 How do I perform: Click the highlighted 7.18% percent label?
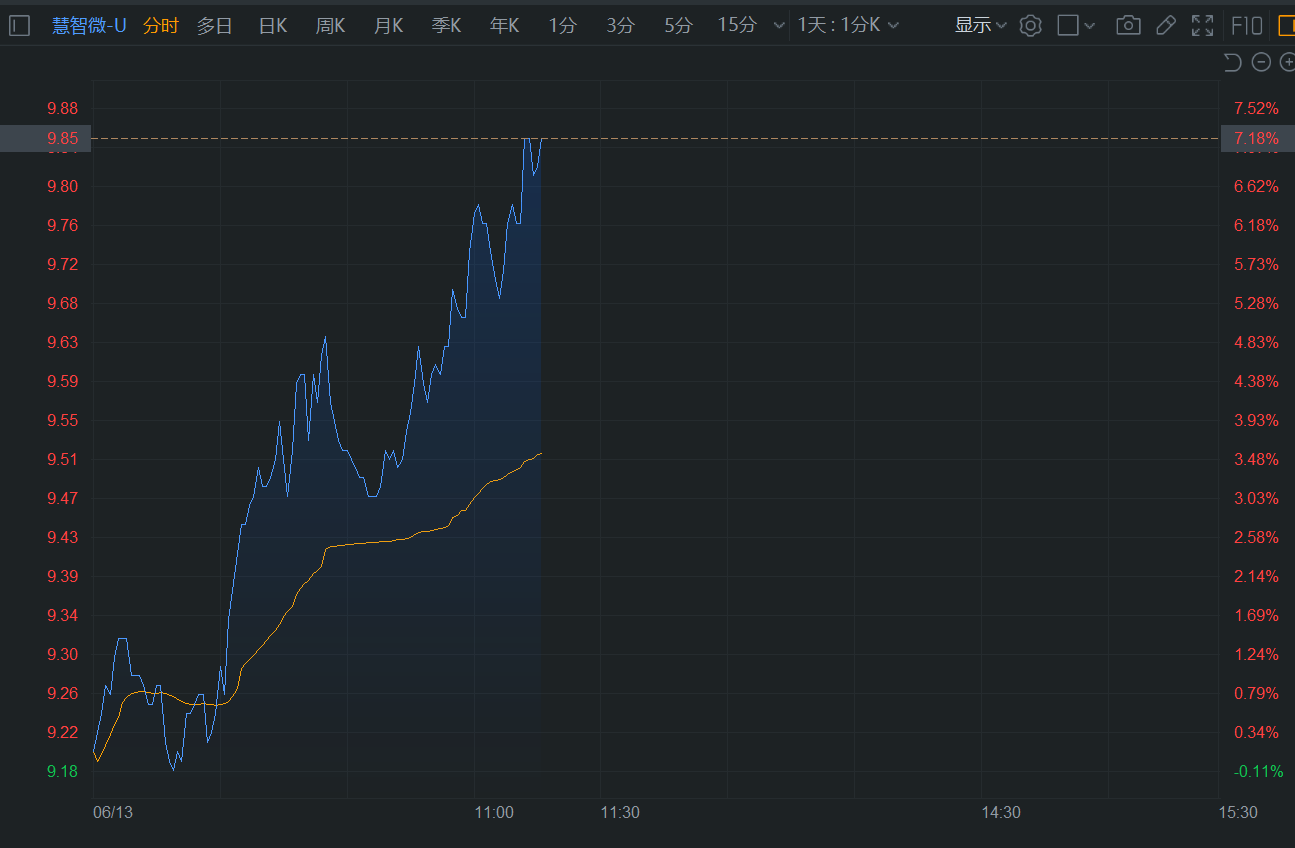coord(1257,138)
